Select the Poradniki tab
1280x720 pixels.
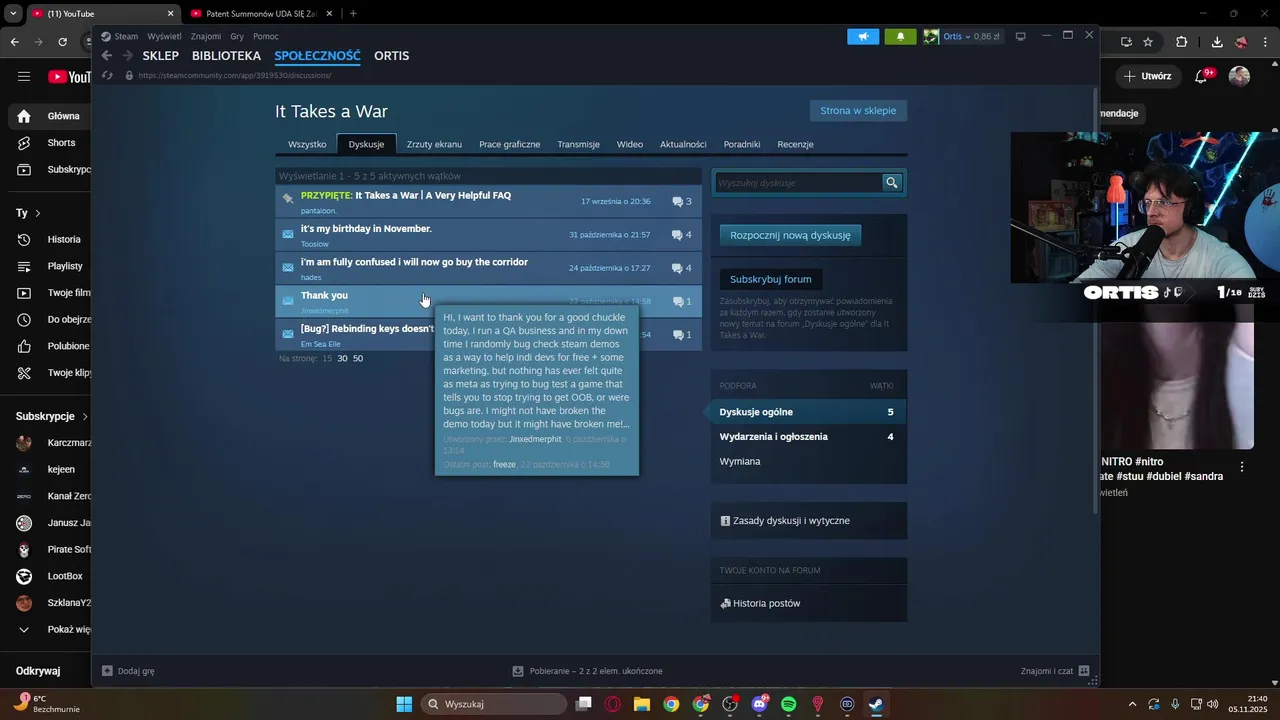(x=742, y=144)
